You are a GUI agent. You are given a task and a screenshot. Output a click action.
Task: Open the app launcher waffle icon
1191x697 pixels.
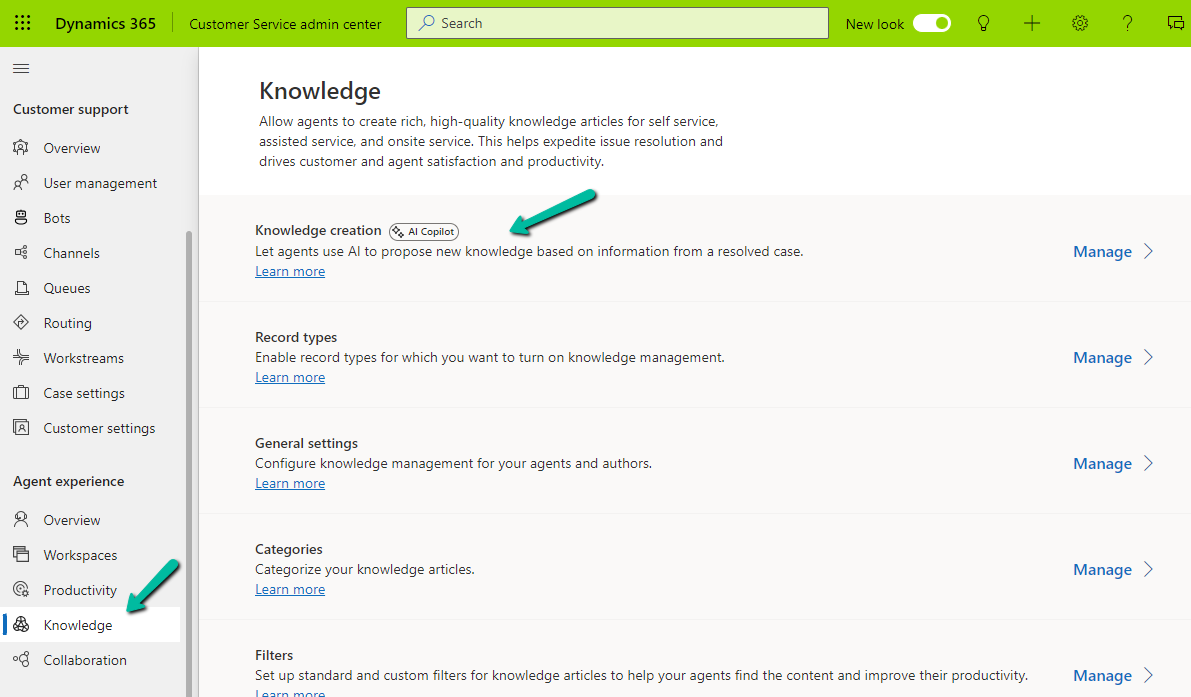(x=22, y=23)
